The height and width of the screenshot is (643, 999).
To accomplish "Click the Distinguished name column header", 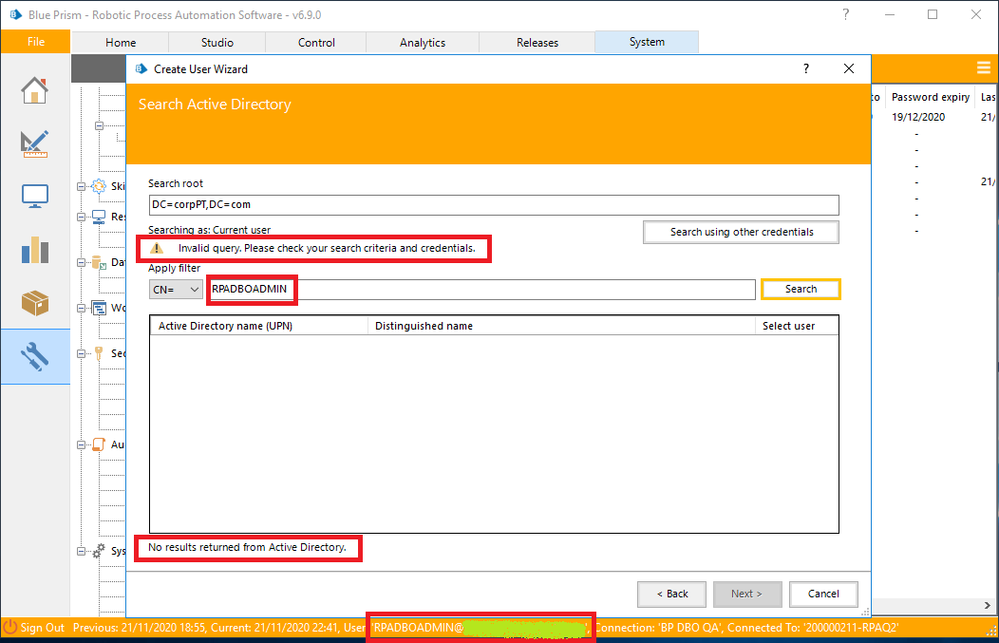I will (561, 326).
